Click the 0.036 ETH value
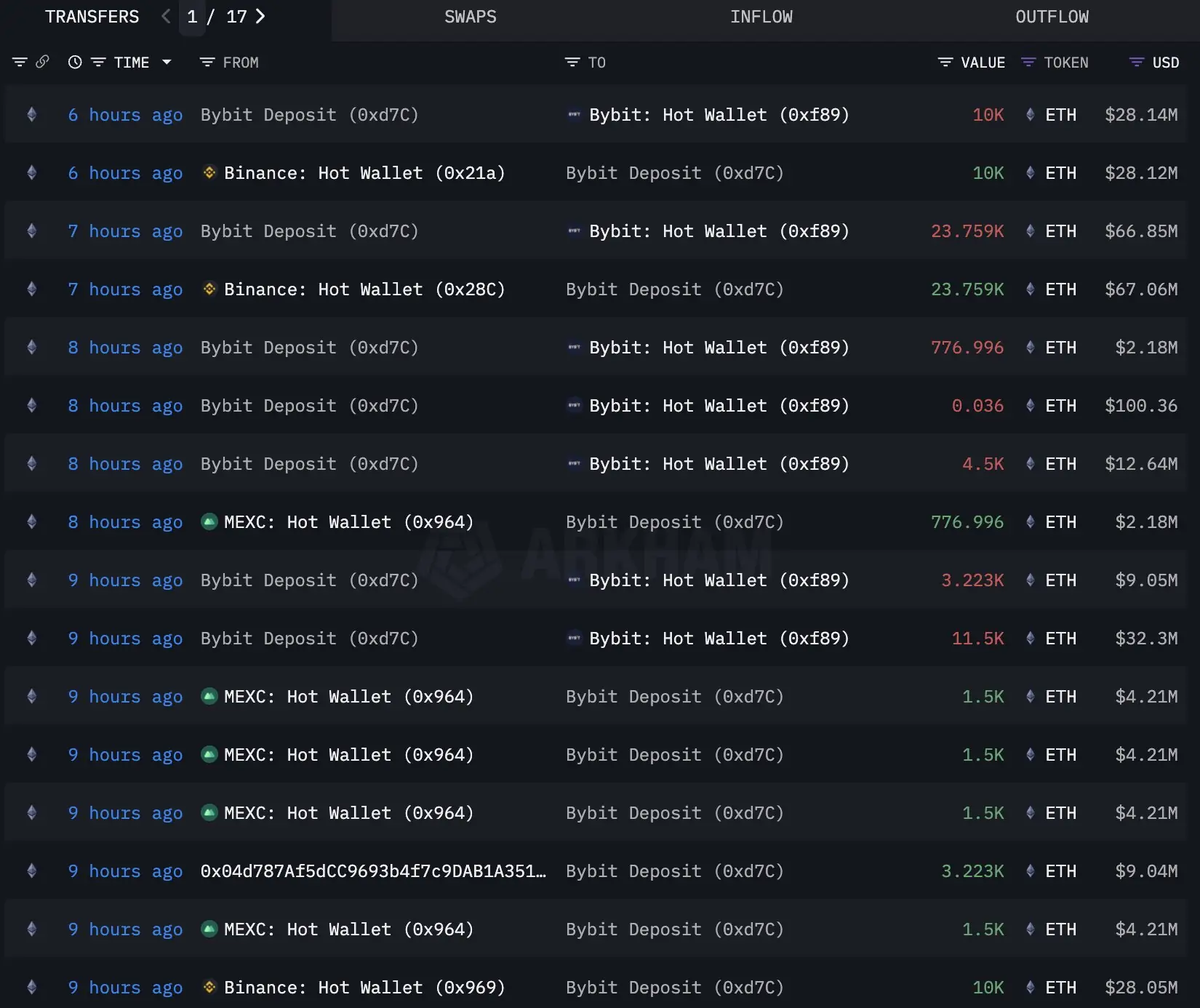The height and width of the screenshot is (1008, 1200). pos(977,406)
